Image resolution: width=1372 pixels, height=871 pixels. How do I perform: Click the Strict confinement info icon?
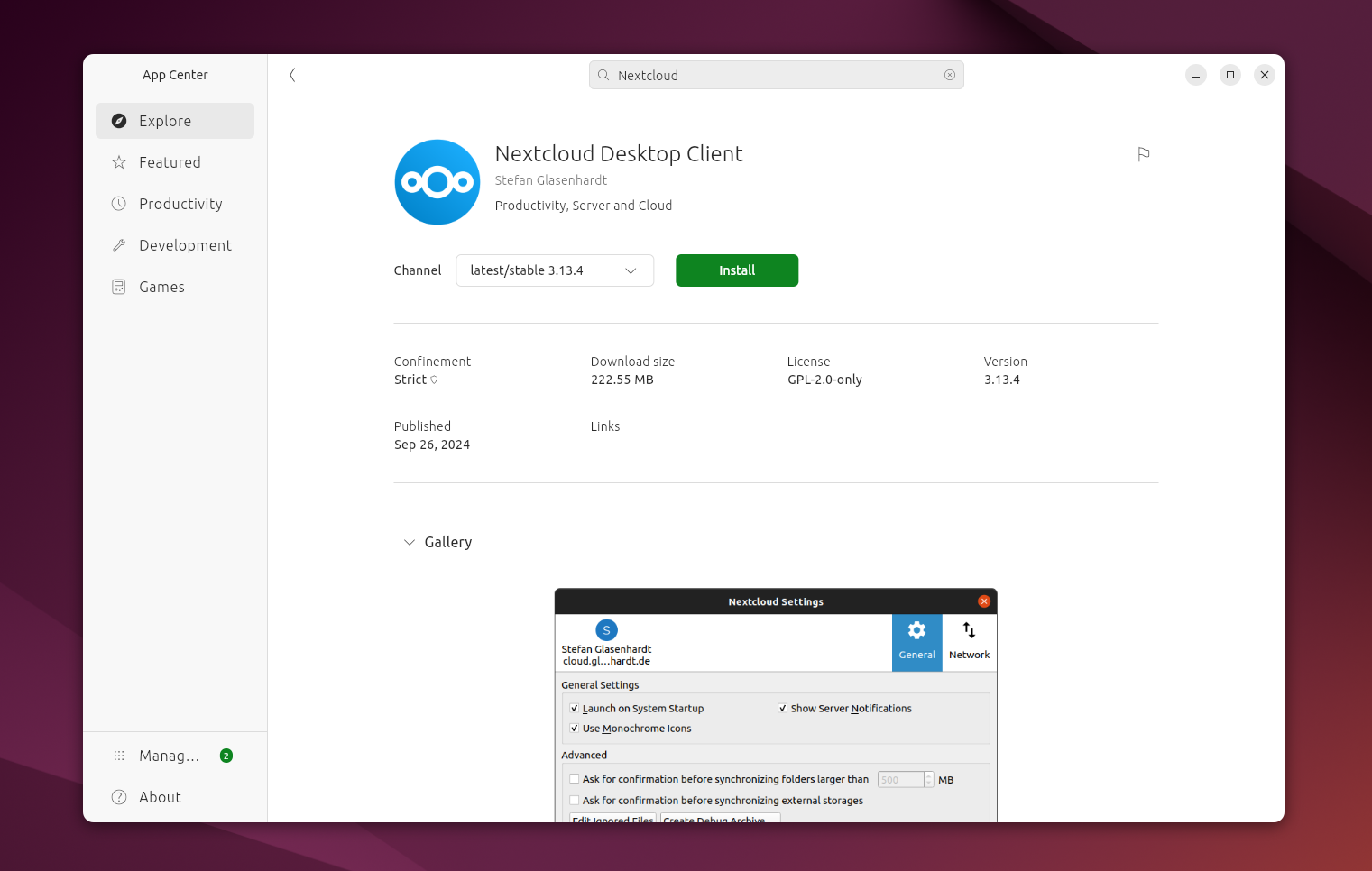tap(434, 380)
